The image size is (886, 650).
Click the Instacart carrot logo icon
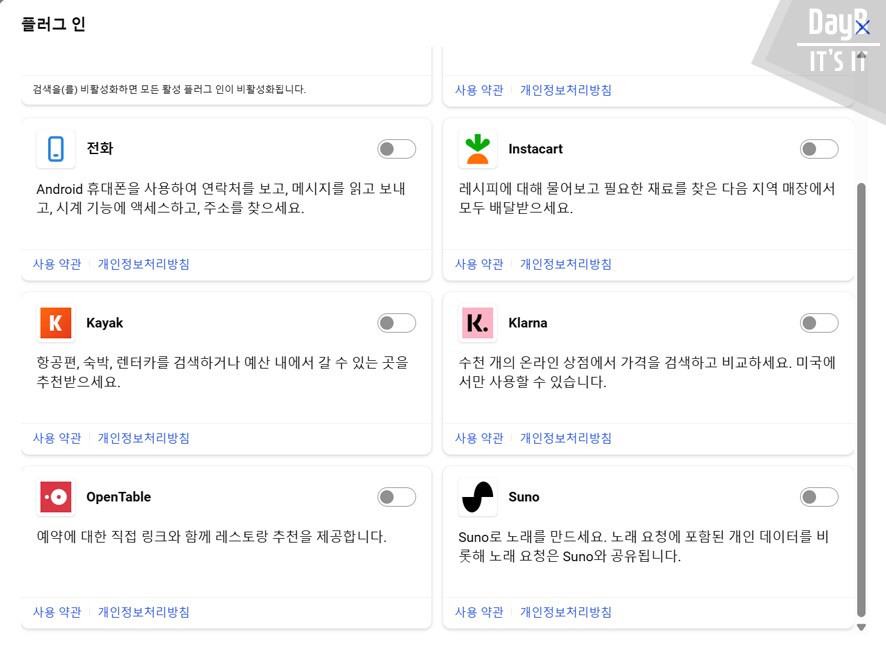point(478,149)
